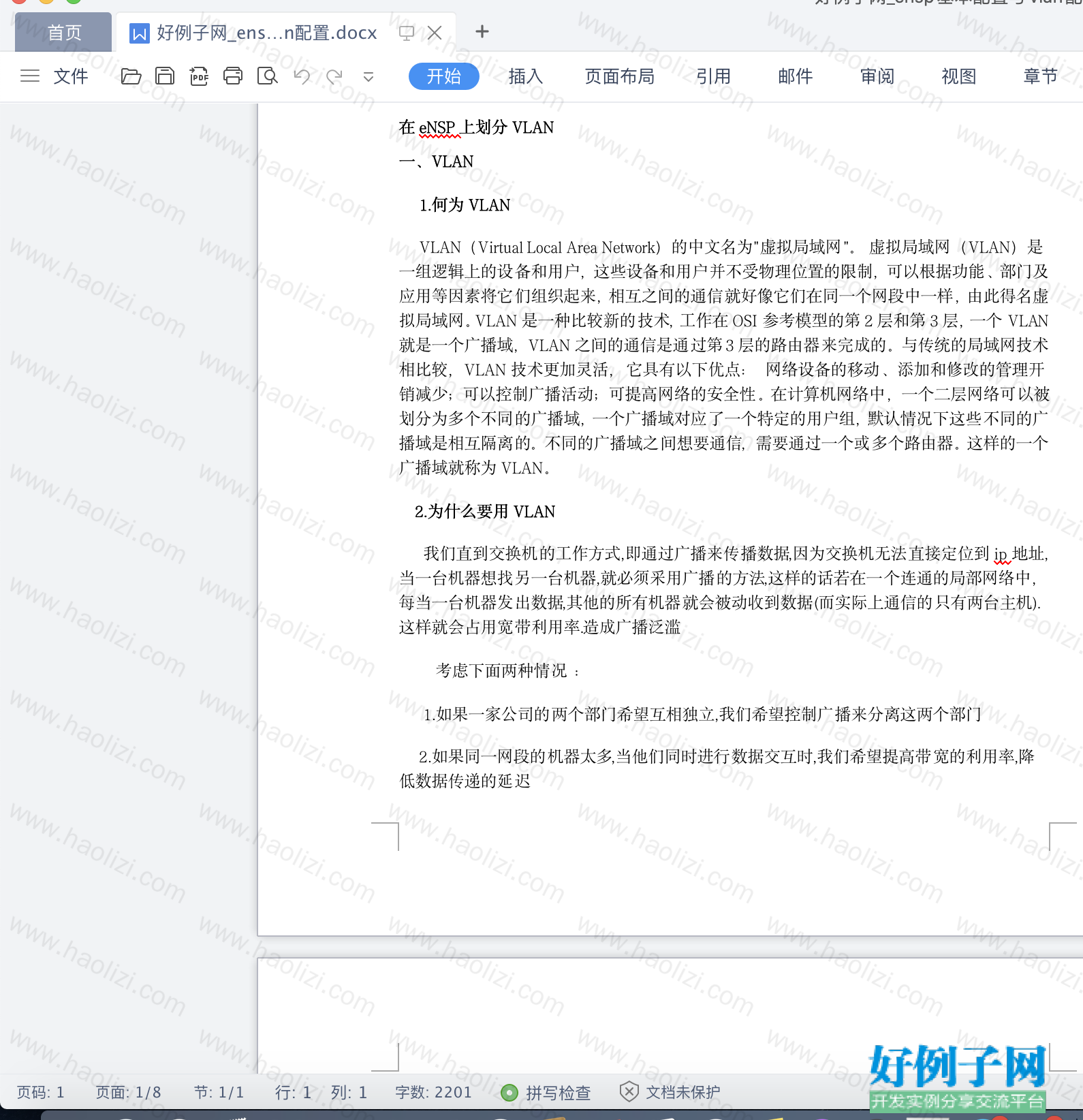The width and height of the screenshot is (1083, 1120).
Task: Select the 开始 ribbon tab
Action: [444, 76]
